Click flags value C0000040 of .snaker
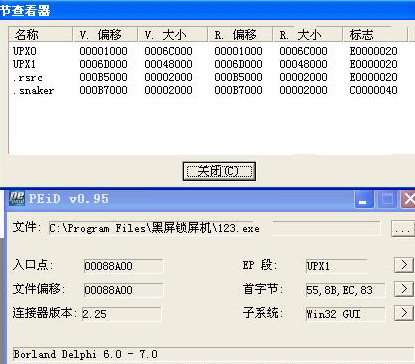Viewport: 415px width, 364px height. tap(373, 90)
